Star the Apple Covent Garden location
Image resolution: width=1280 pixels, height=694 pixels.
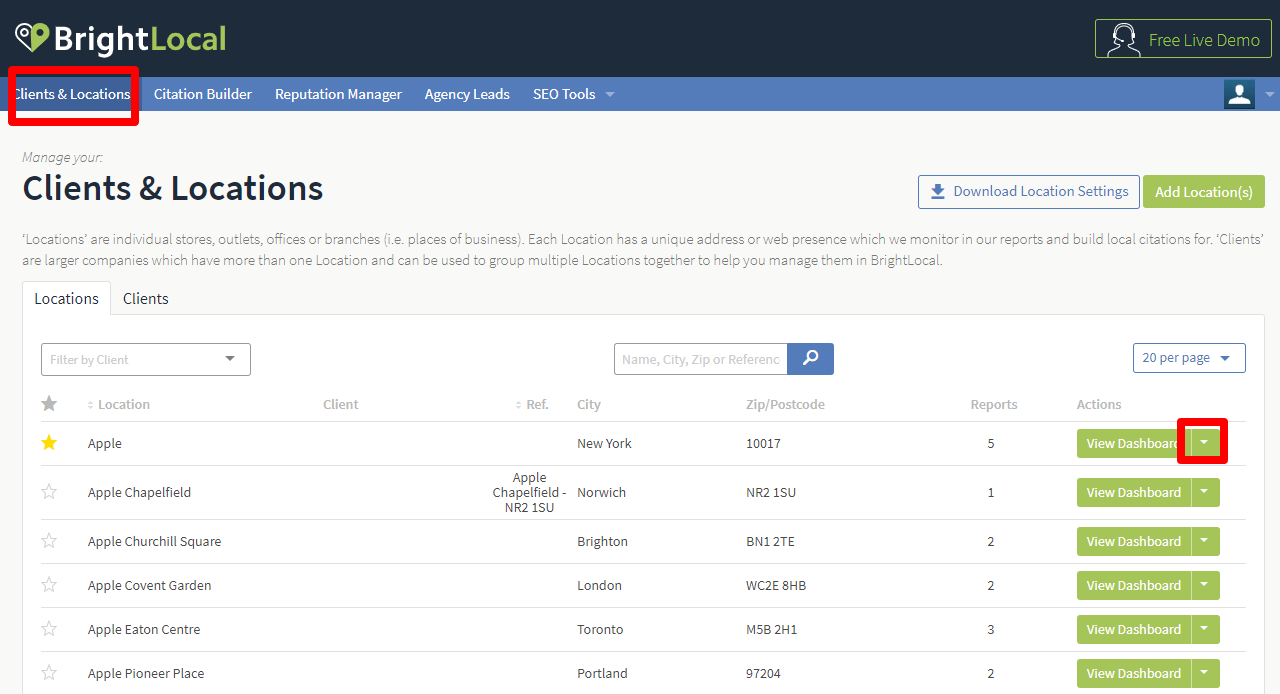pyautogui.click(x=49, y=585)
